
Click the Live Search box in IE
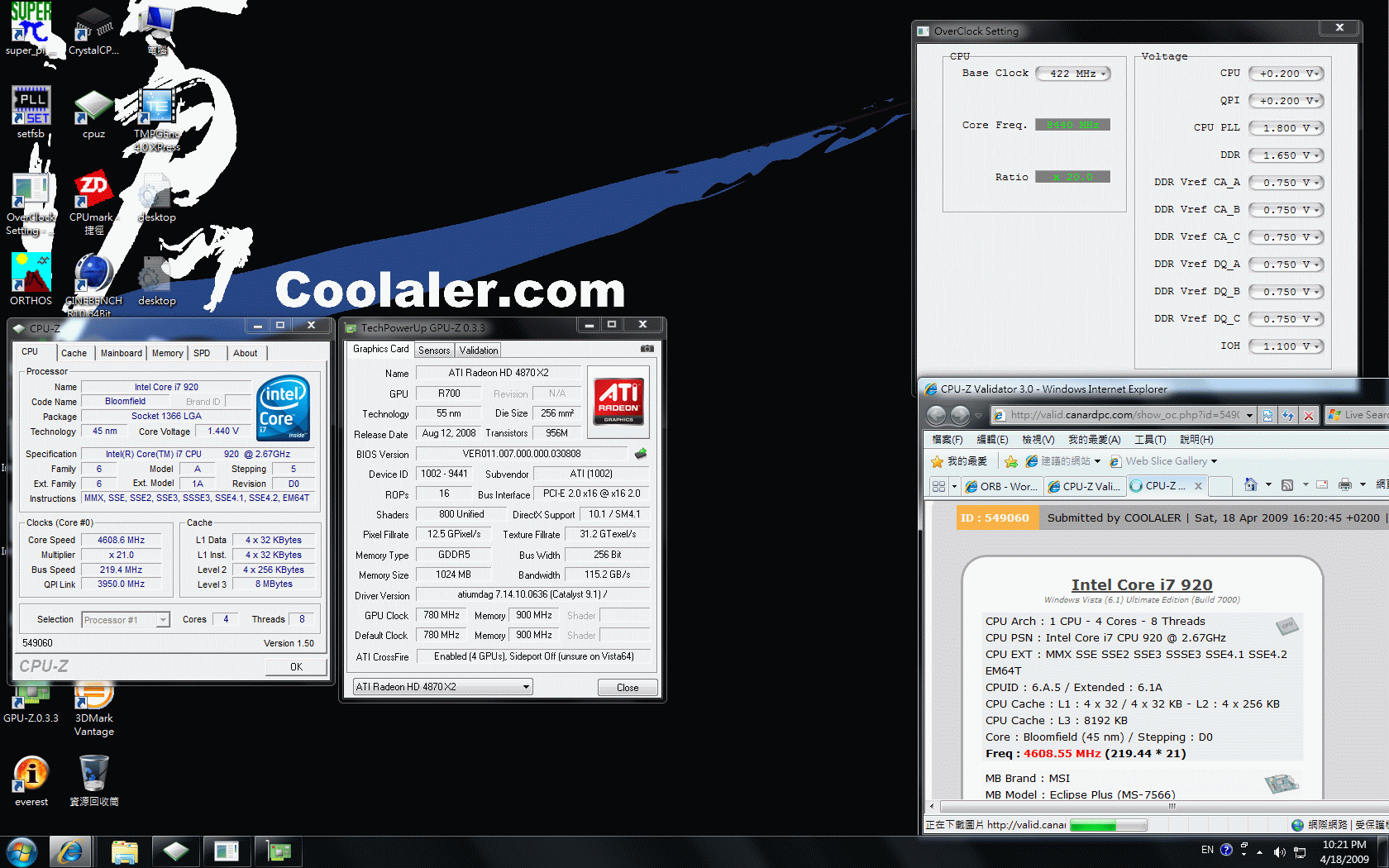click(1357, 415)
